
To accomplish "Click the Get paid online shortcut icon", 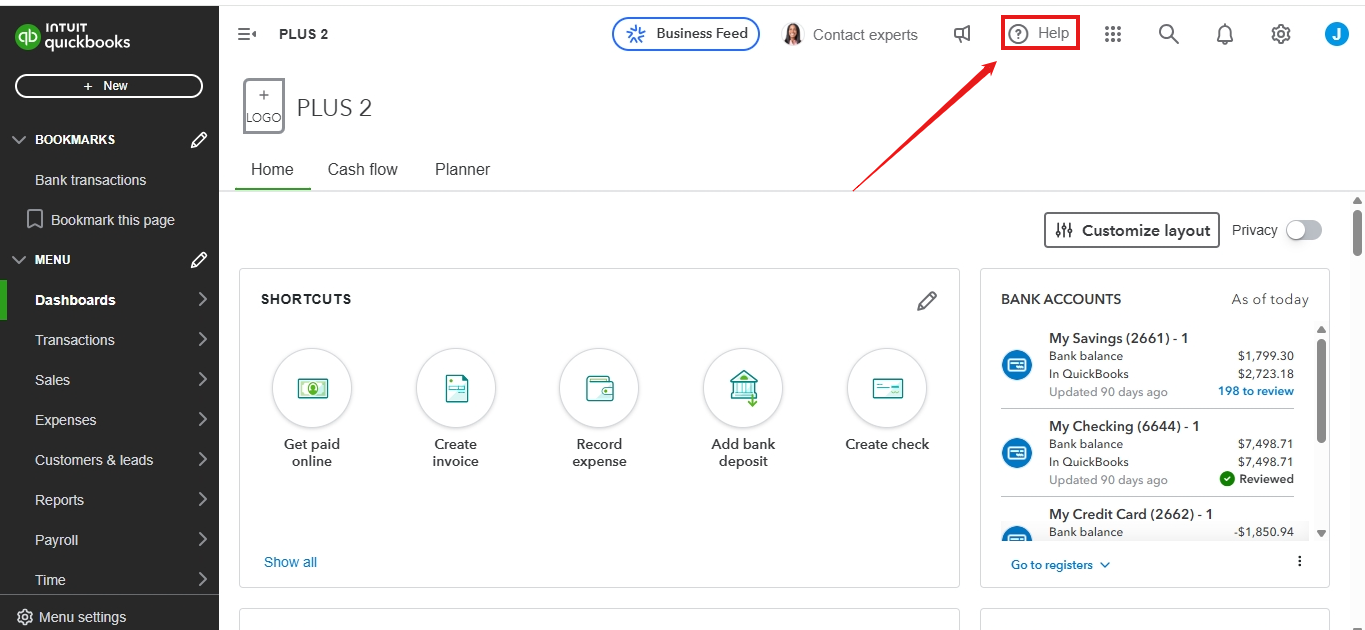I will pos(312,388).
